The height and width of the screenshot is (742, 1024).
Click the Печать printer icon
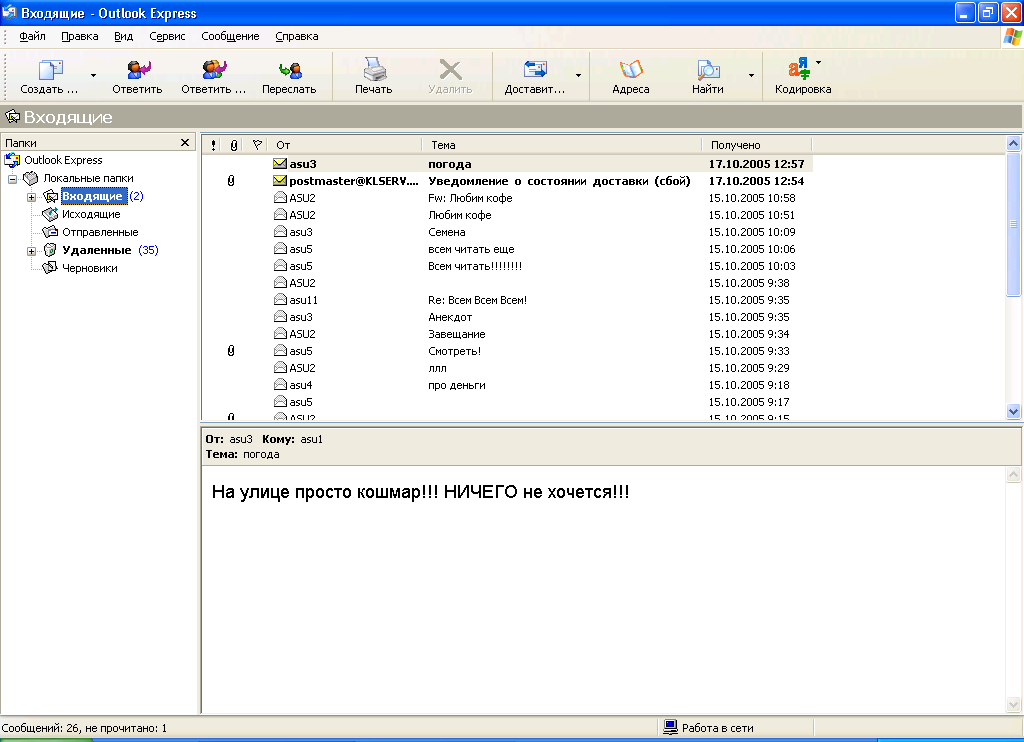[x=374, y=69]
